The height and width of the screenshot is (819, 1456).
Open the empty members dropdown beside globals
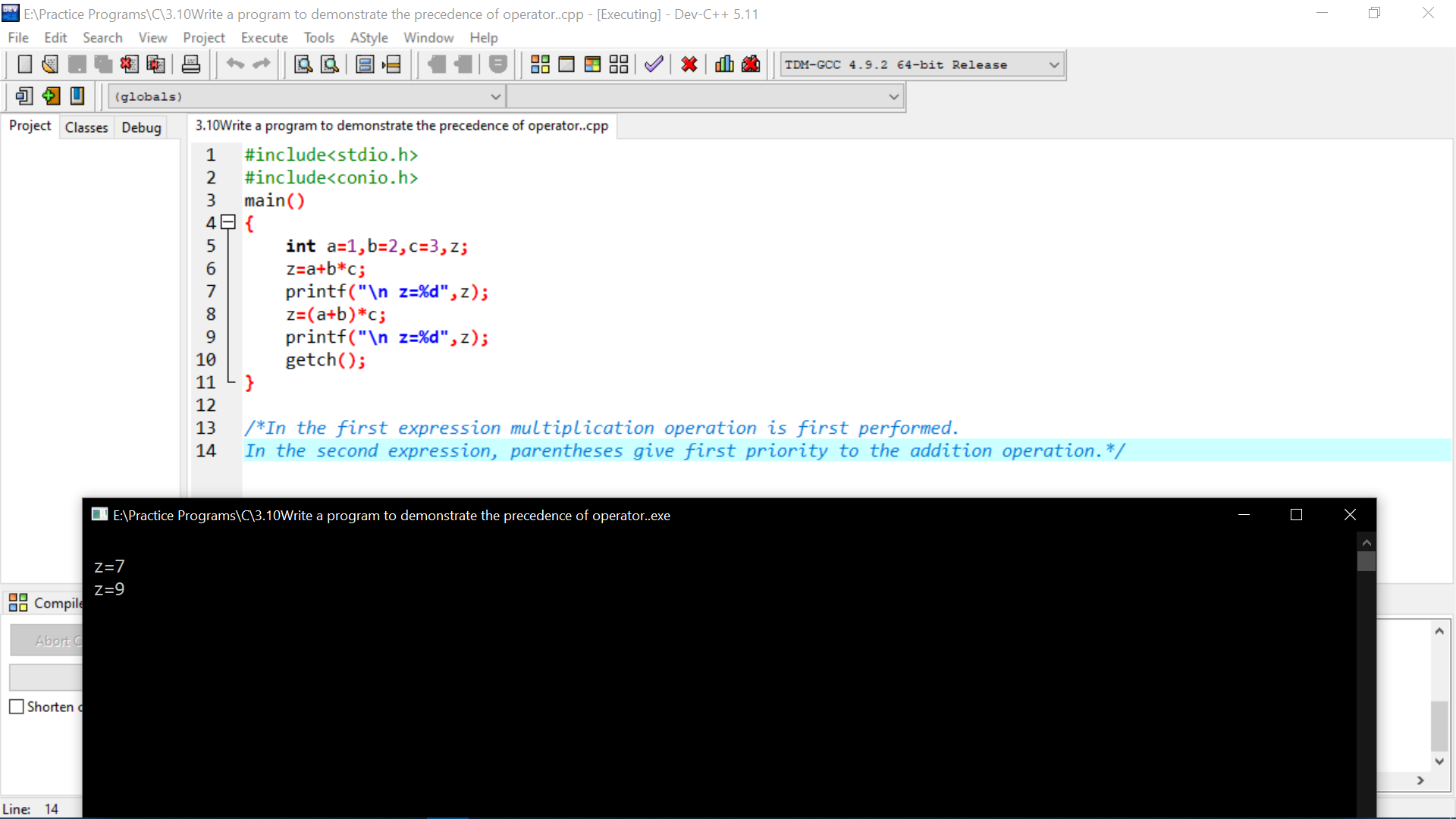[704, 97]
